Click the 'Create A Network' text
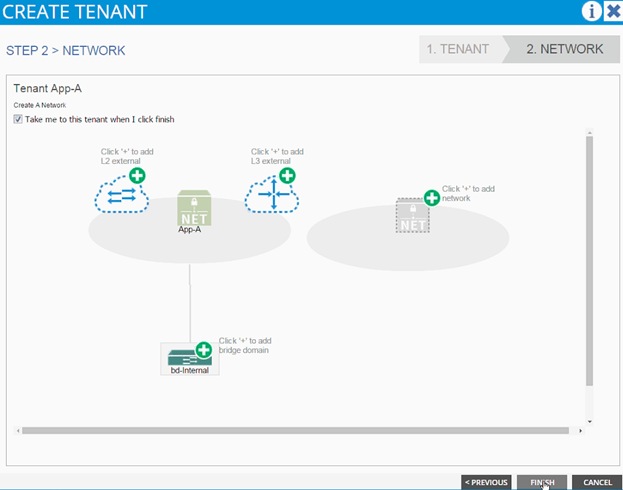This screenshot has height=490, width=623. coord(40,105)
